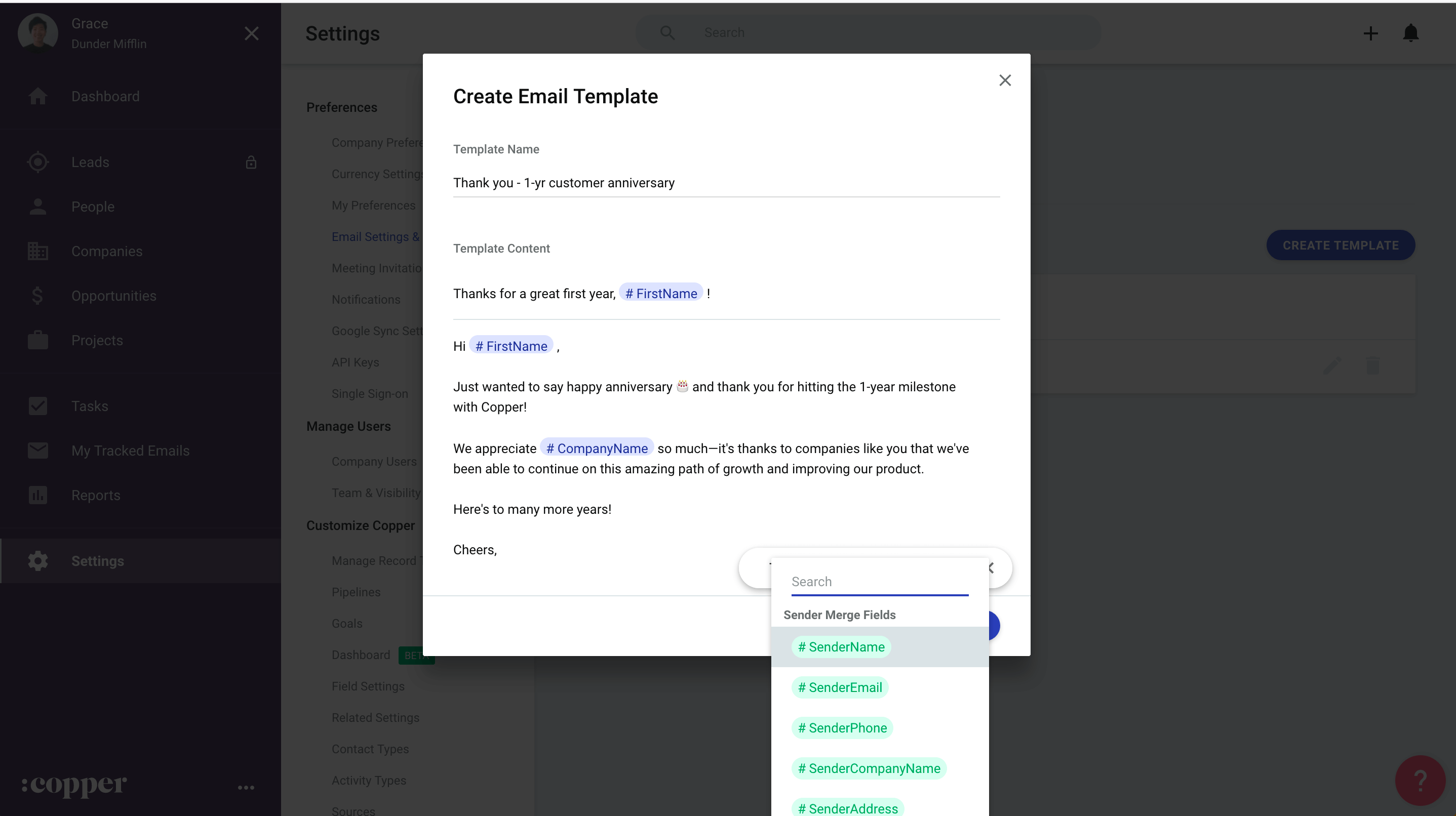1456x816 pixels.
Task: Open Google Sync Settings
Action: coord(377,331)
